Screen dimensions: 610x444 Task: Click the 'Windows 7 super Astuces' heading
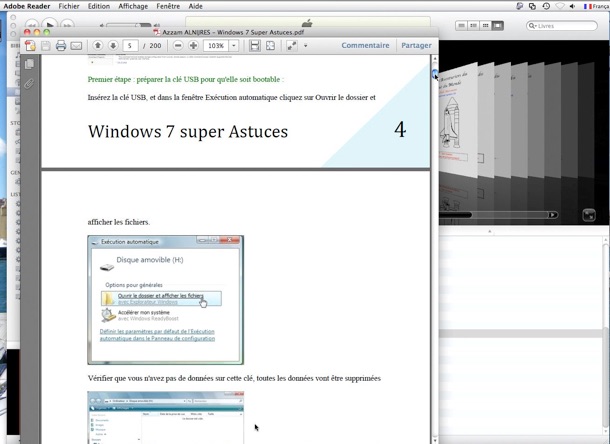coord(188,132)
